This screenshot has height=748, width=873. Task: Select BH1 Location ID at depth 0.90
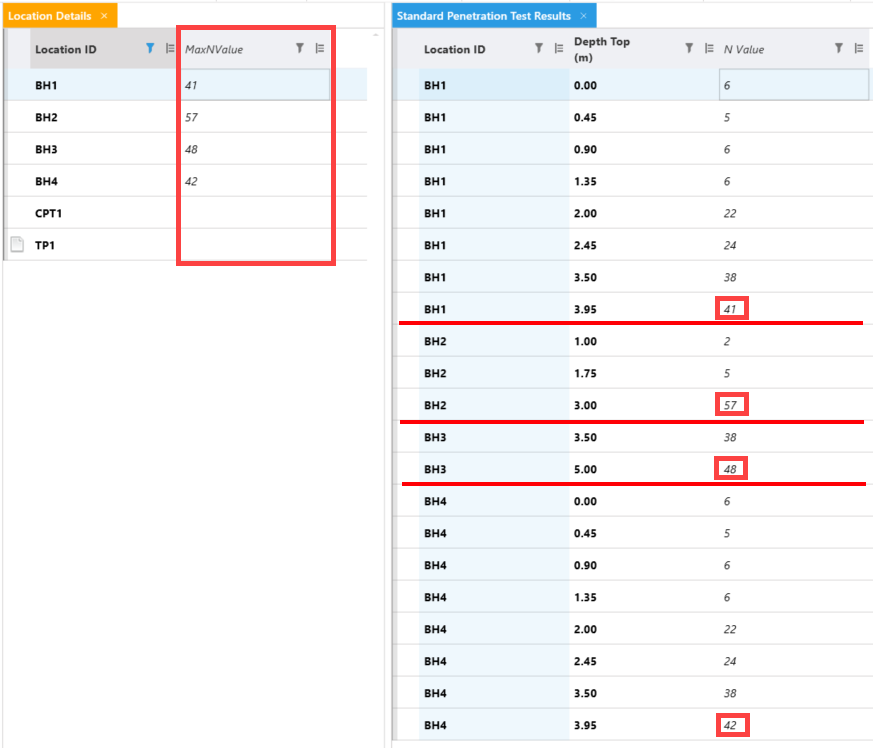(494, 149)
